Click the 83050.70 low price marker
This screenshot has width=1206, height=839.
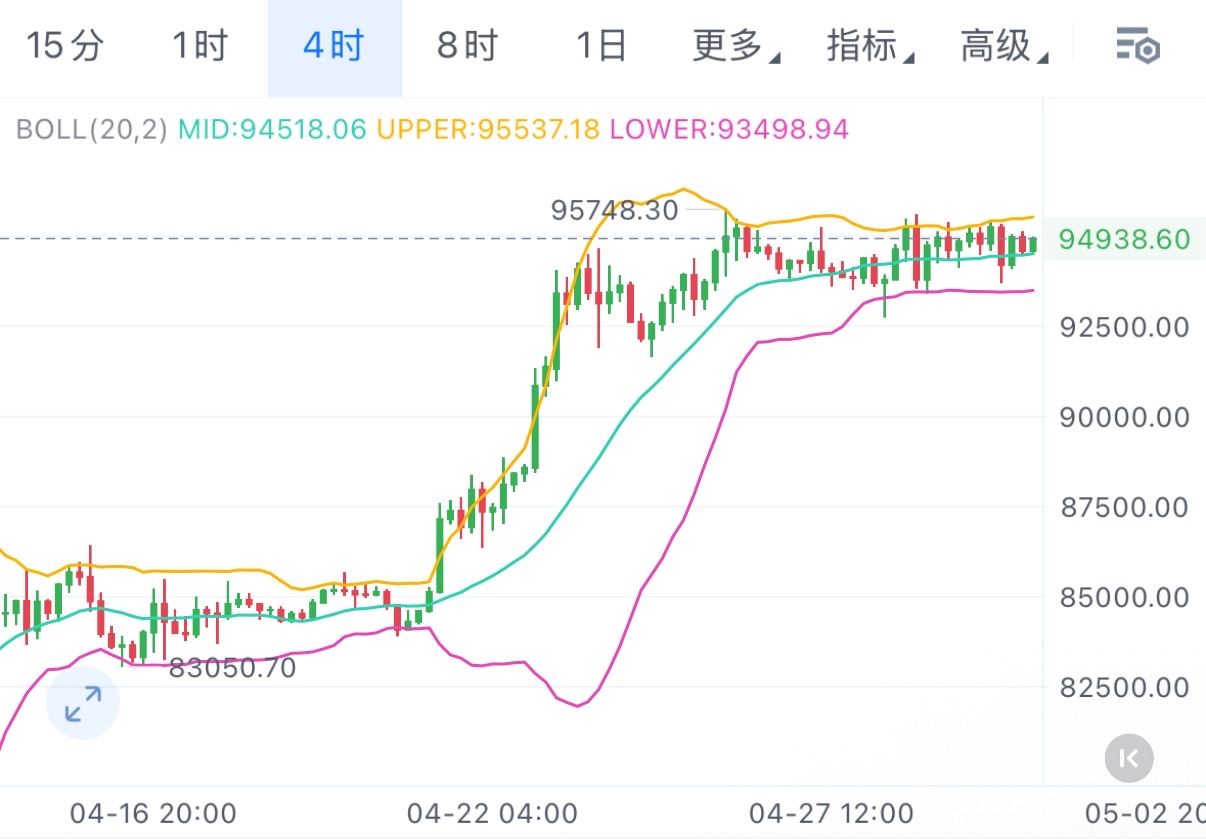click(232, 668)
